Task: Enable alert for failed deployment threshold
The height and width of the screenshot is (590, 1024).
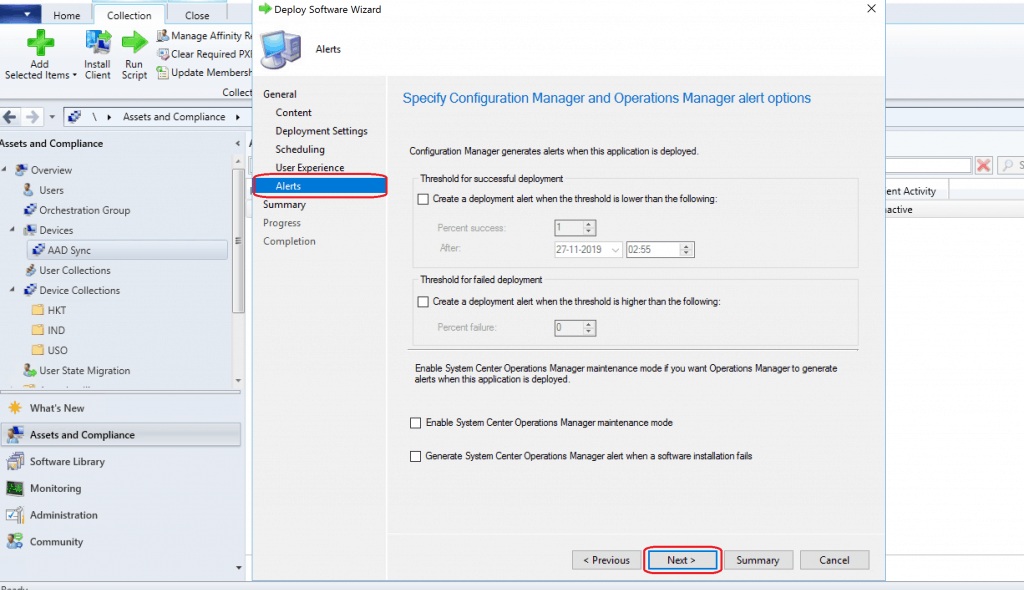Action: (x=423, y=302)
